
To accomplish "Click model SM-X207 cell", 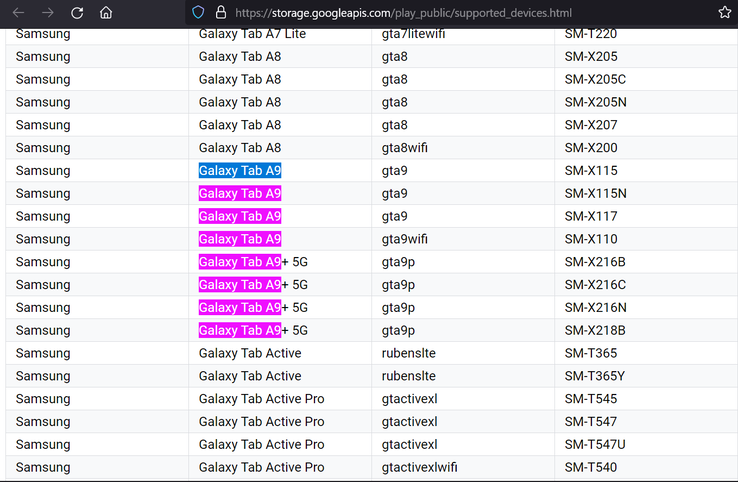I will (591, 125).
